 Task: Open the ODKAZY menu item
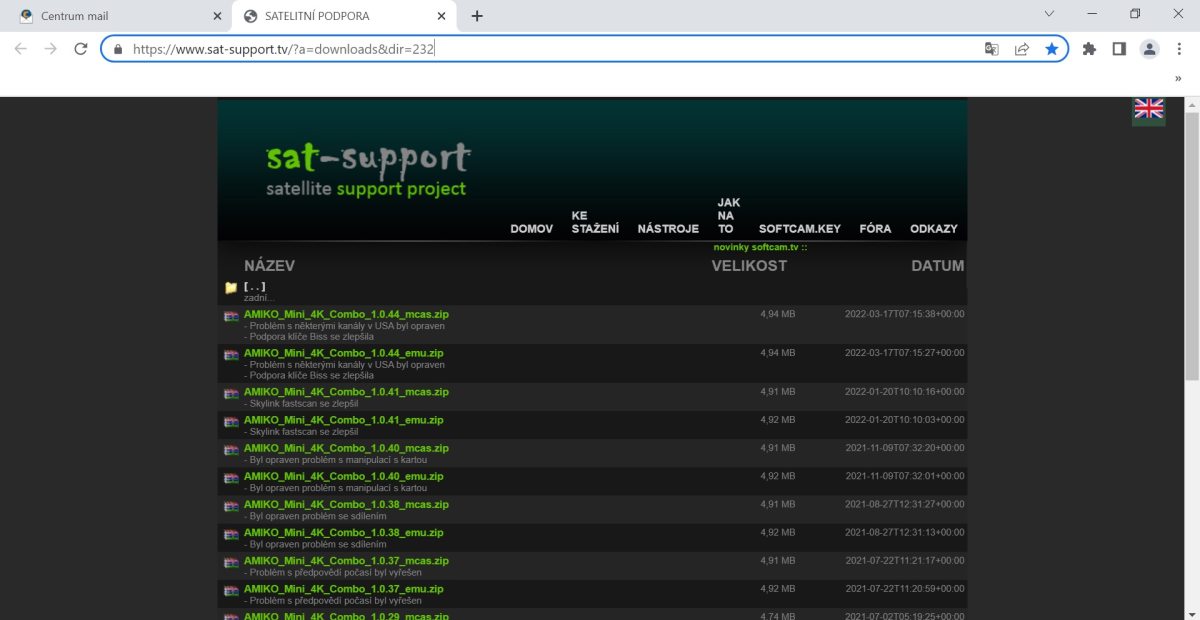tap(933, 229)
